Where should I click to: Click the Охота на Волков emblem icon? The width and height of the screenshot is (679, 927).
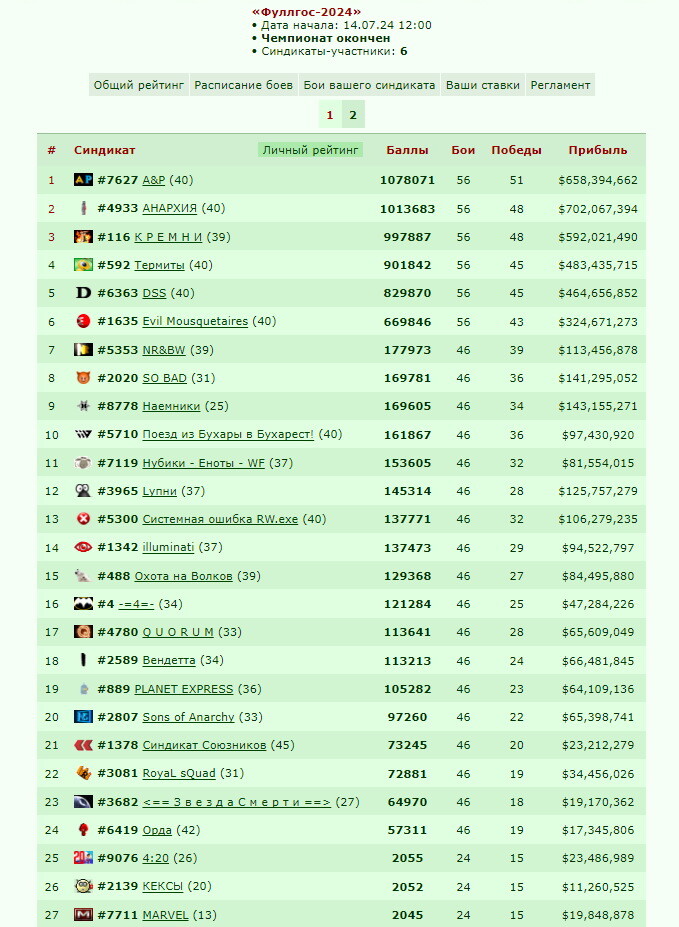click(x=83, y=575)
